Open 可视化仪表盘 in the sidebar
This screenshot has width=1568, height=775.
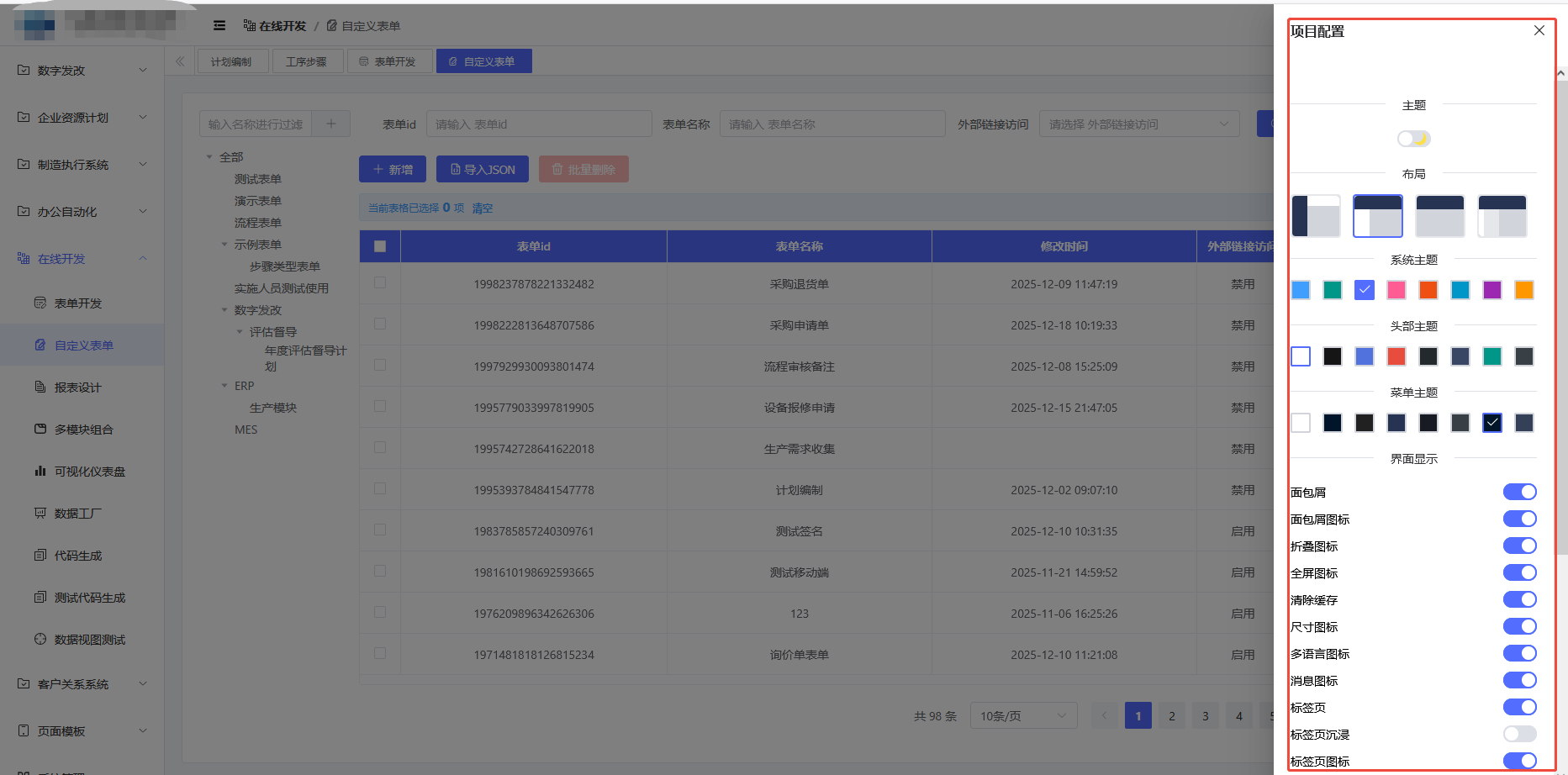pyautogui.click(x=89, y=472)
